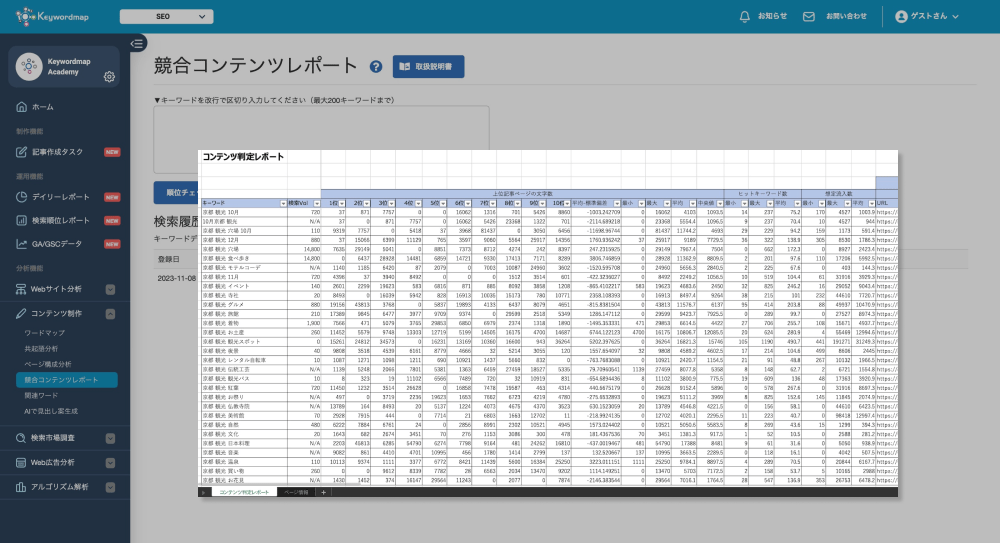
Task: Open キーワード column filter dropdown
Action: click(283, 204)
